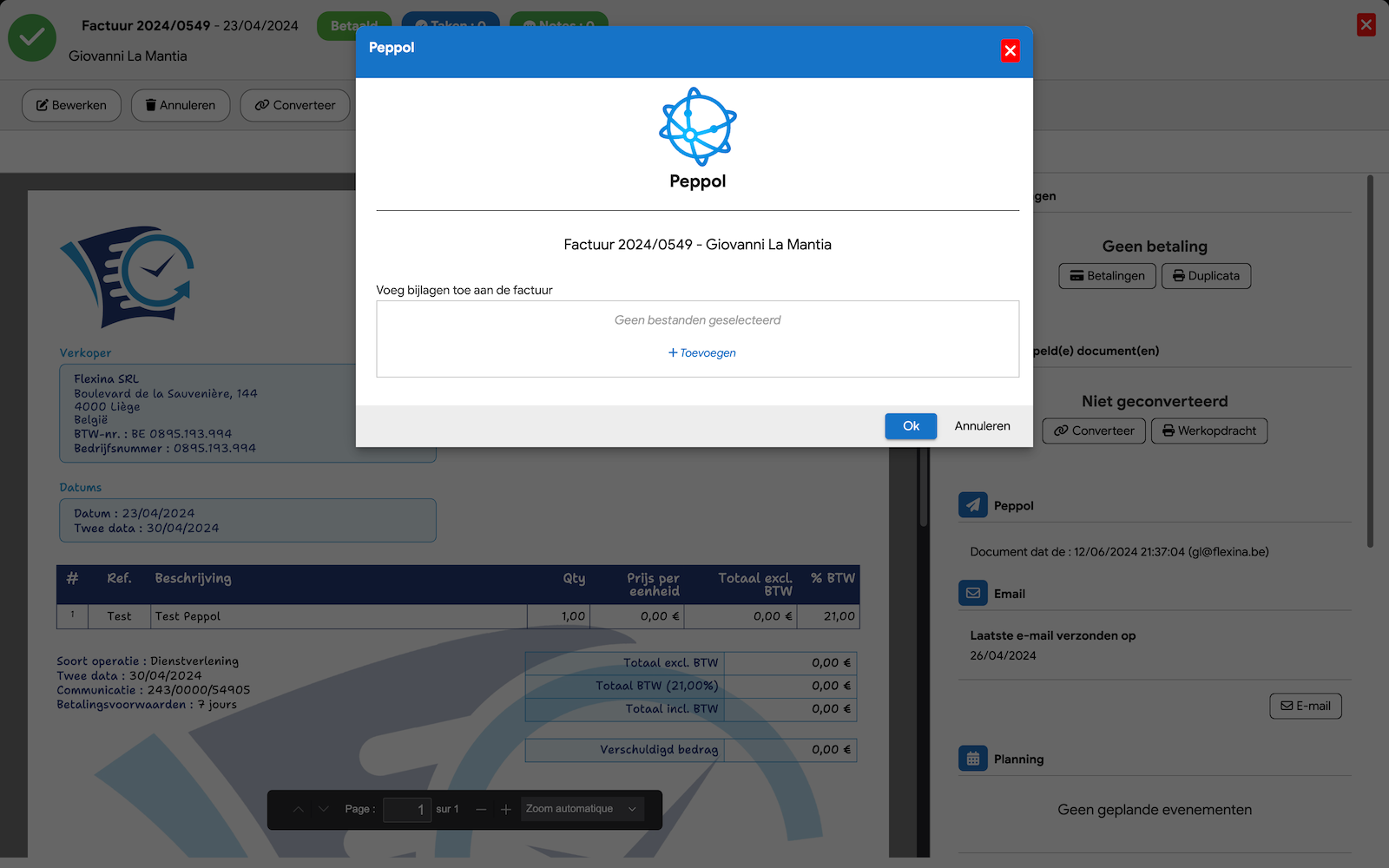Zoom out with minus in PDF toolbar
Screen dimensions: 1389x868
(481, 809)
